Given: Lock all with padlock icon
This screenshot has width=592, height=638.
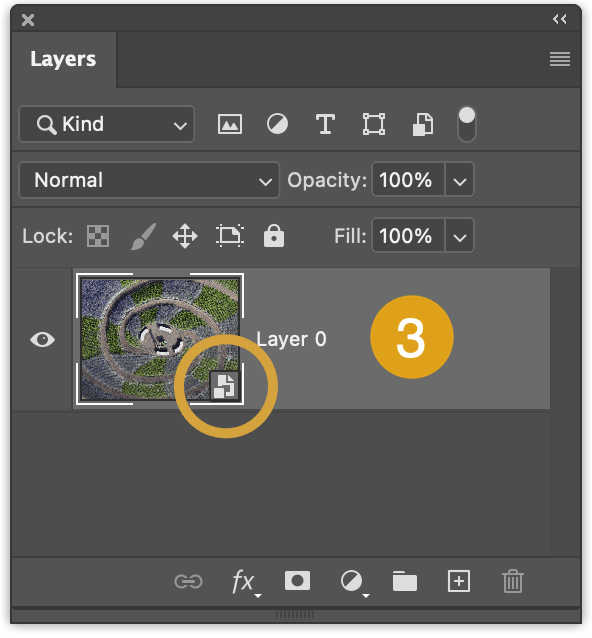Looking at the screenshot, I should click(x=274, y=236).
